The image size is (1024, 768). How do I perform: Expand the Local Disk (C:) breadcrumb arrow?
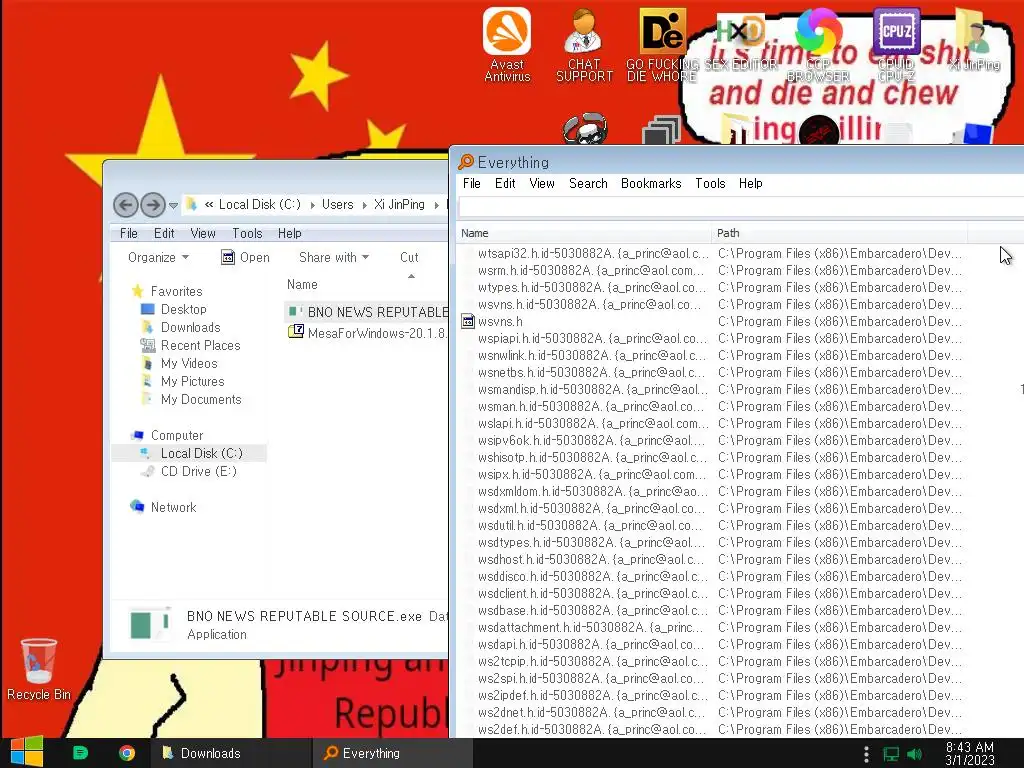click(x=312, y=205)
